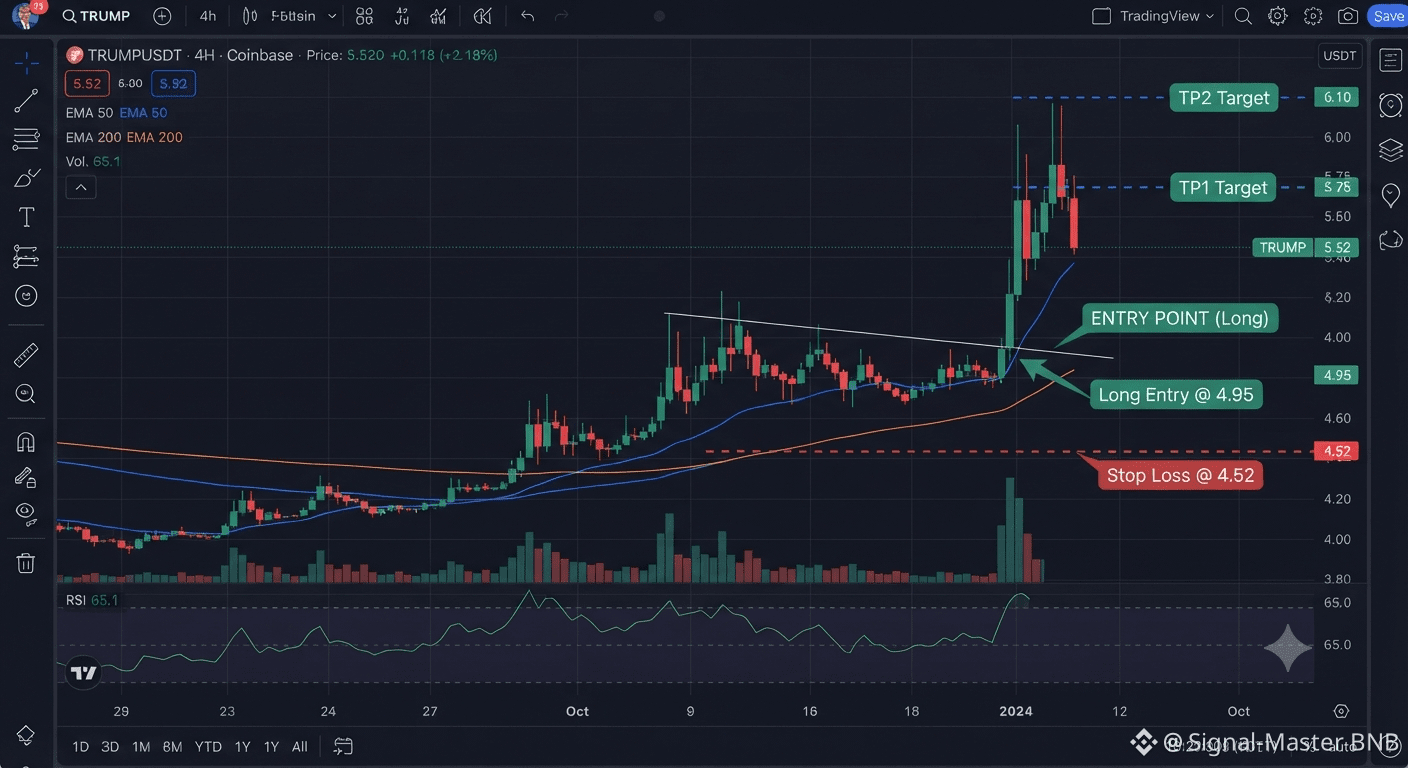Click the circular arrows icon in right sidebar
This screenshot has height=768, width=1408.
(x=1390, y=240)
